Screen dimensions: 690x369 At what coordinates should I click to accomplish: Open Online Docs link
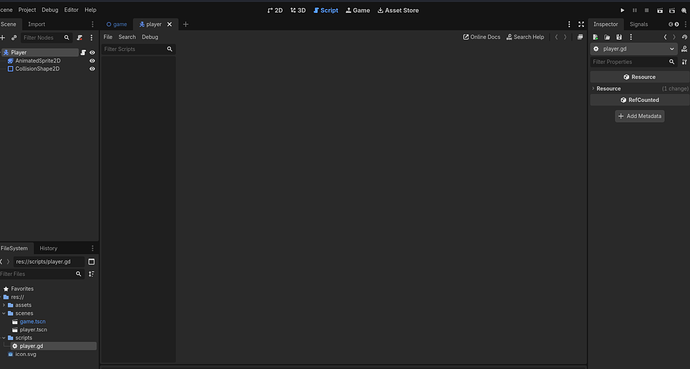point(481,37)
